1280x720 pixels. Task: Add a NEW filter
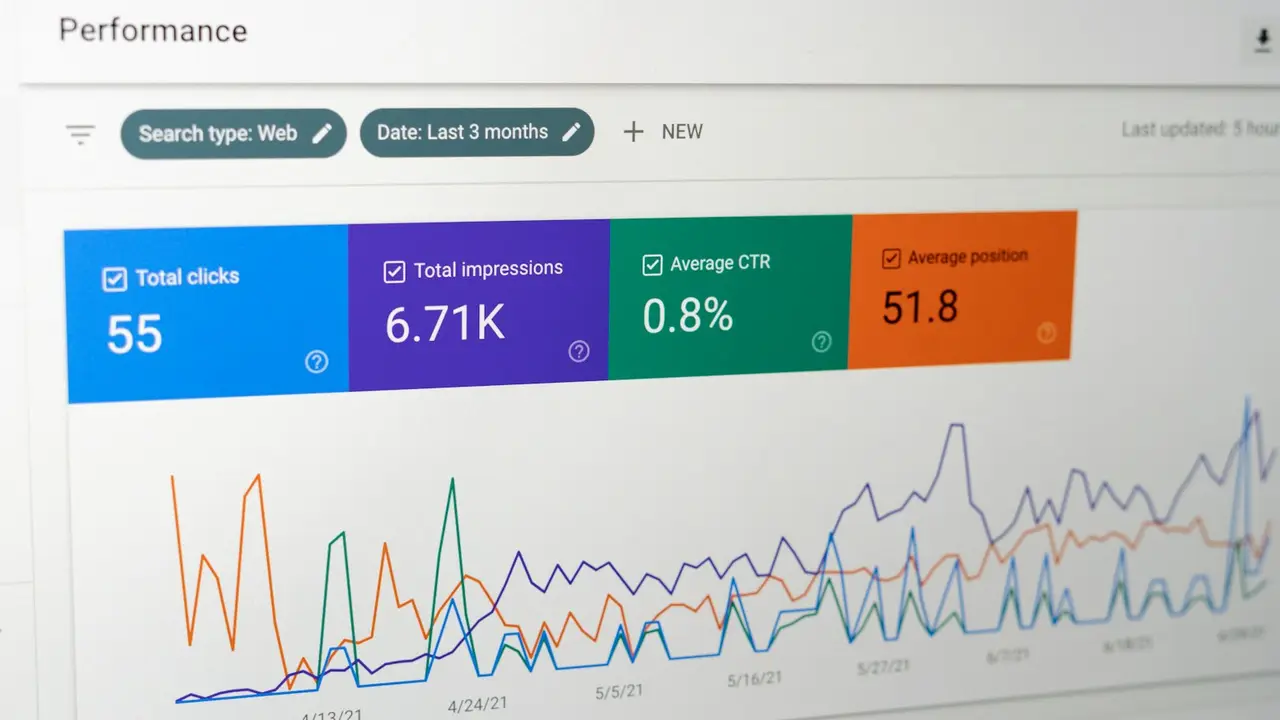tap(663, 131)
